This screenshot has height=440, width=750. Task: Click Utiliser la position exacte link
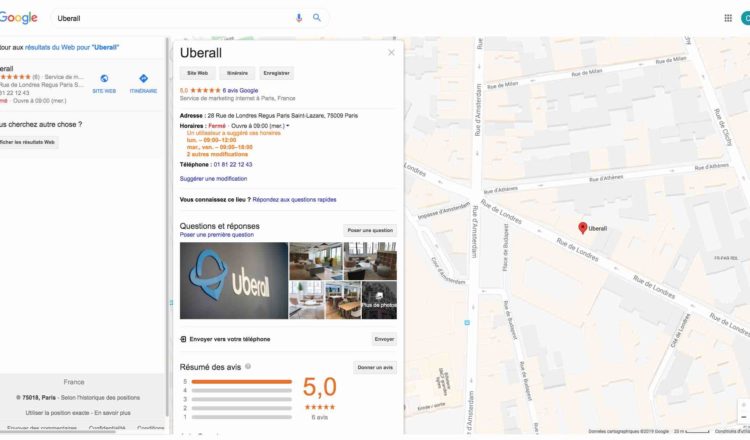[x=58, y=413]
